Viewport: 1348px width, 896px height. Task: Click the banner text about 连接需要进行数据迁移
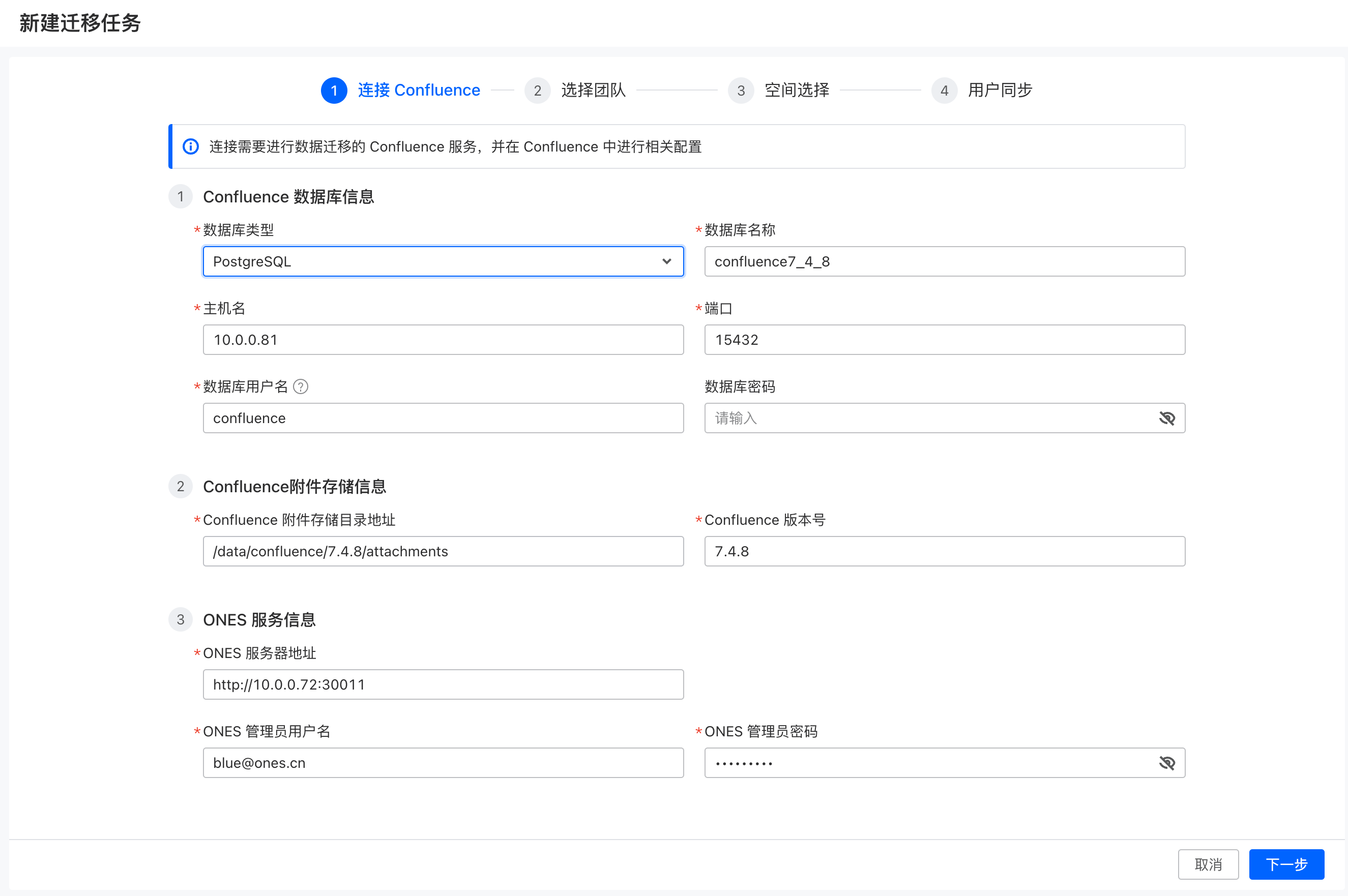[x=455, y=147]
